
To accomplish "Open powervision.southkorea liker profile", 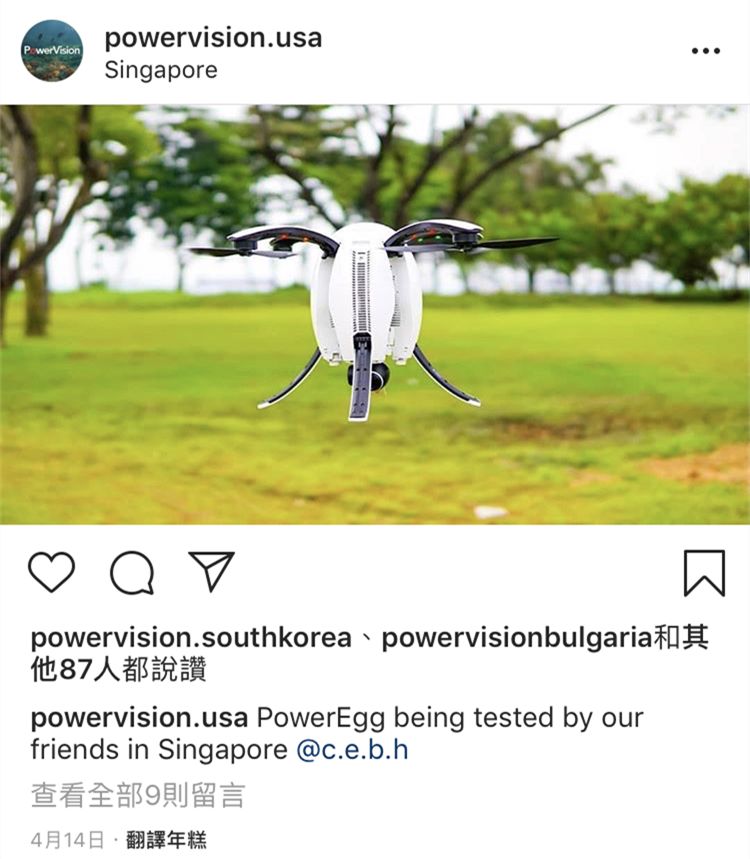I will pyautogui.click(x=191, y=638).
